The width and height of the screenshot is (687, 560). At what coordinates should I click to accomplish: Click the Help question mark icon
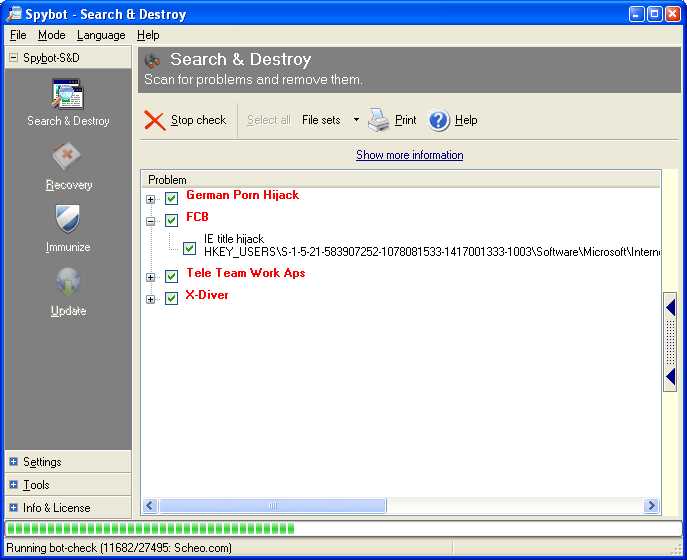click(x=439, y=120)
